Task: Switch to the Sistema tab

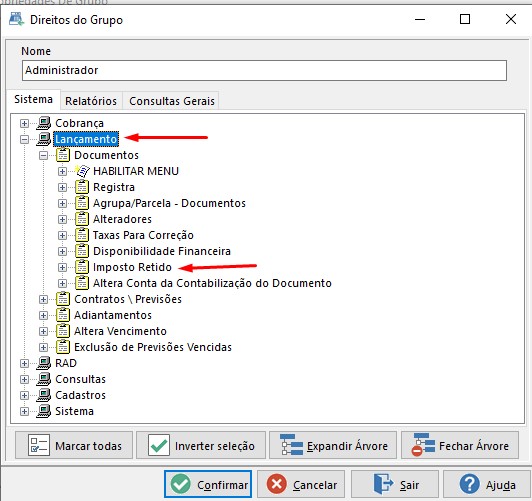Action: 33,99
